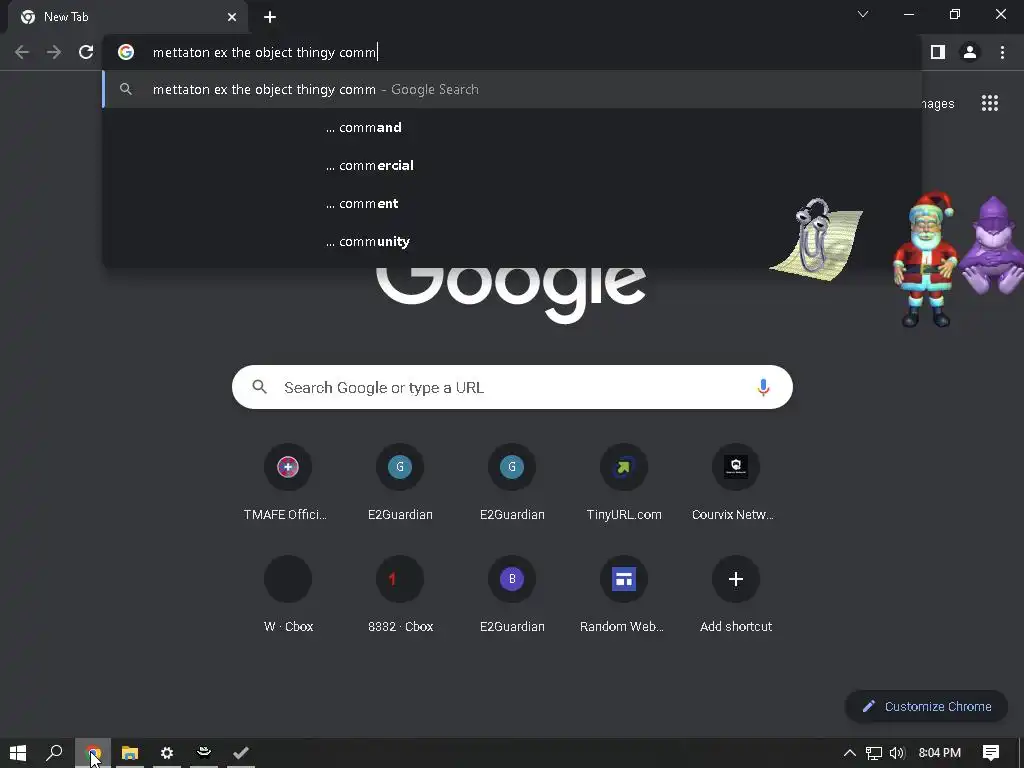Click the Clippy paperclip assistant
Image resolution: width=1024 pixels, height=768 pixels.
pos(816,239)
